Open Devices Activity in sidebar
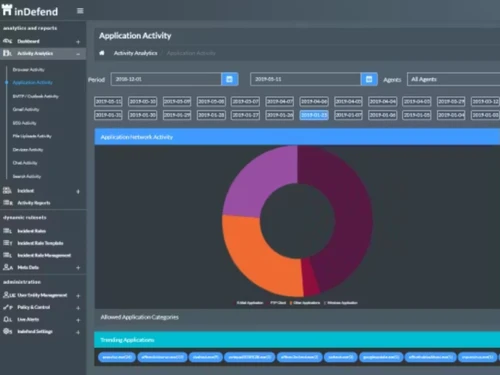Viewport: 500px width, 375px height. [28, 150]
